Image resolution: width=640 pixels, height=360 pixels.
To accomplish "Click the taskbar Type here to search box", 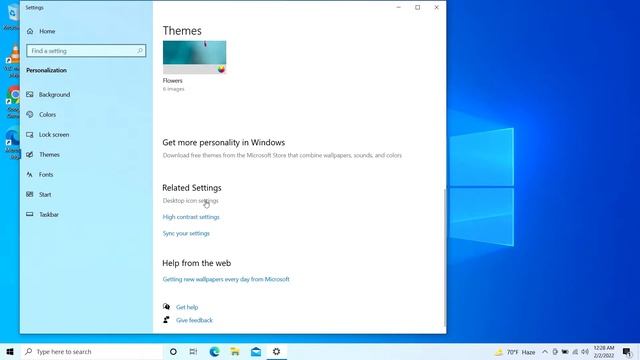I will coord(92,351).
